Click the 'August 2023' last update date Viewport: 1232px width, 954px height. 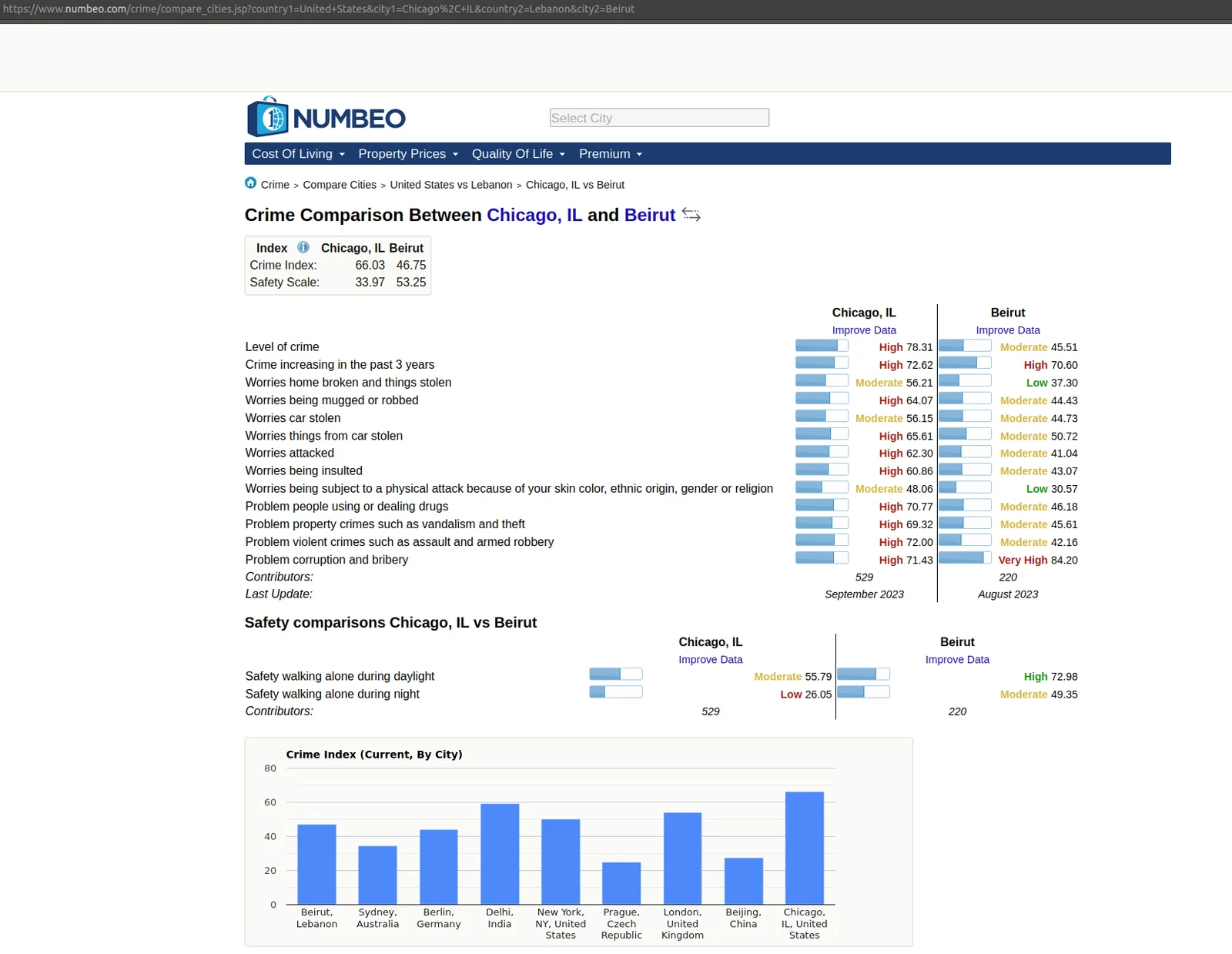(1008, 594)
